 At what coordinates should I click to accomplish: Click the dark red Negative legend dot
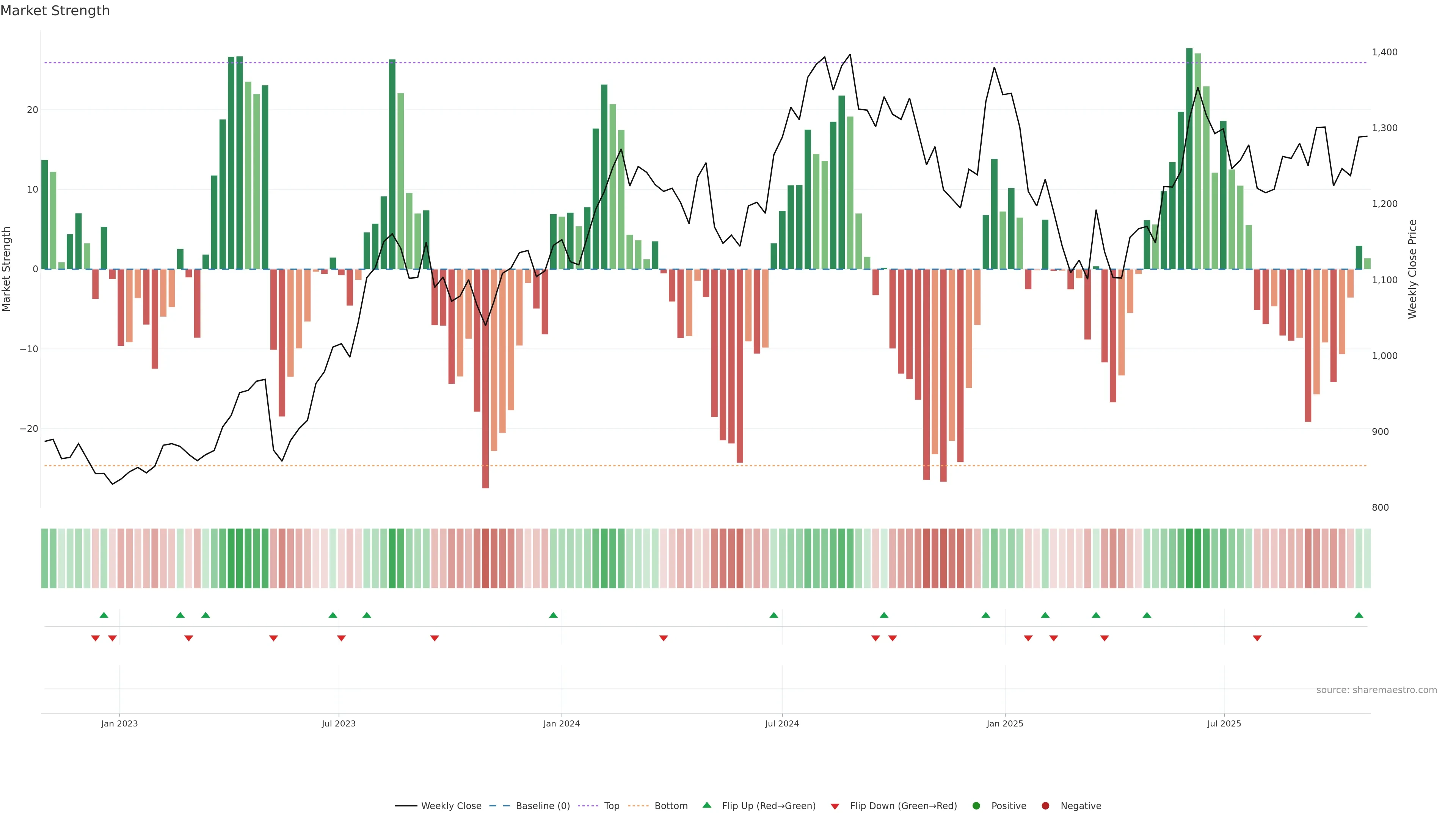point(1045,805)
